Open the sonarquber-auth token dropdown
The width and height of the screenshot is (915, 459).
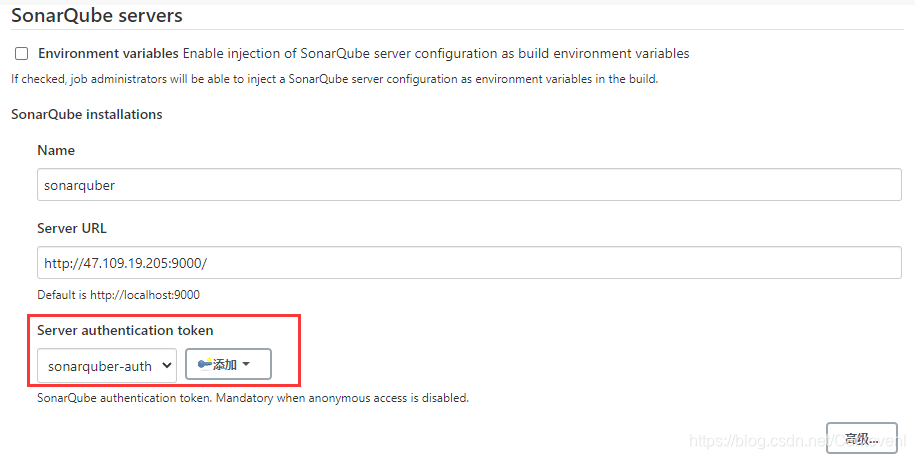click(x=107, y=366)
